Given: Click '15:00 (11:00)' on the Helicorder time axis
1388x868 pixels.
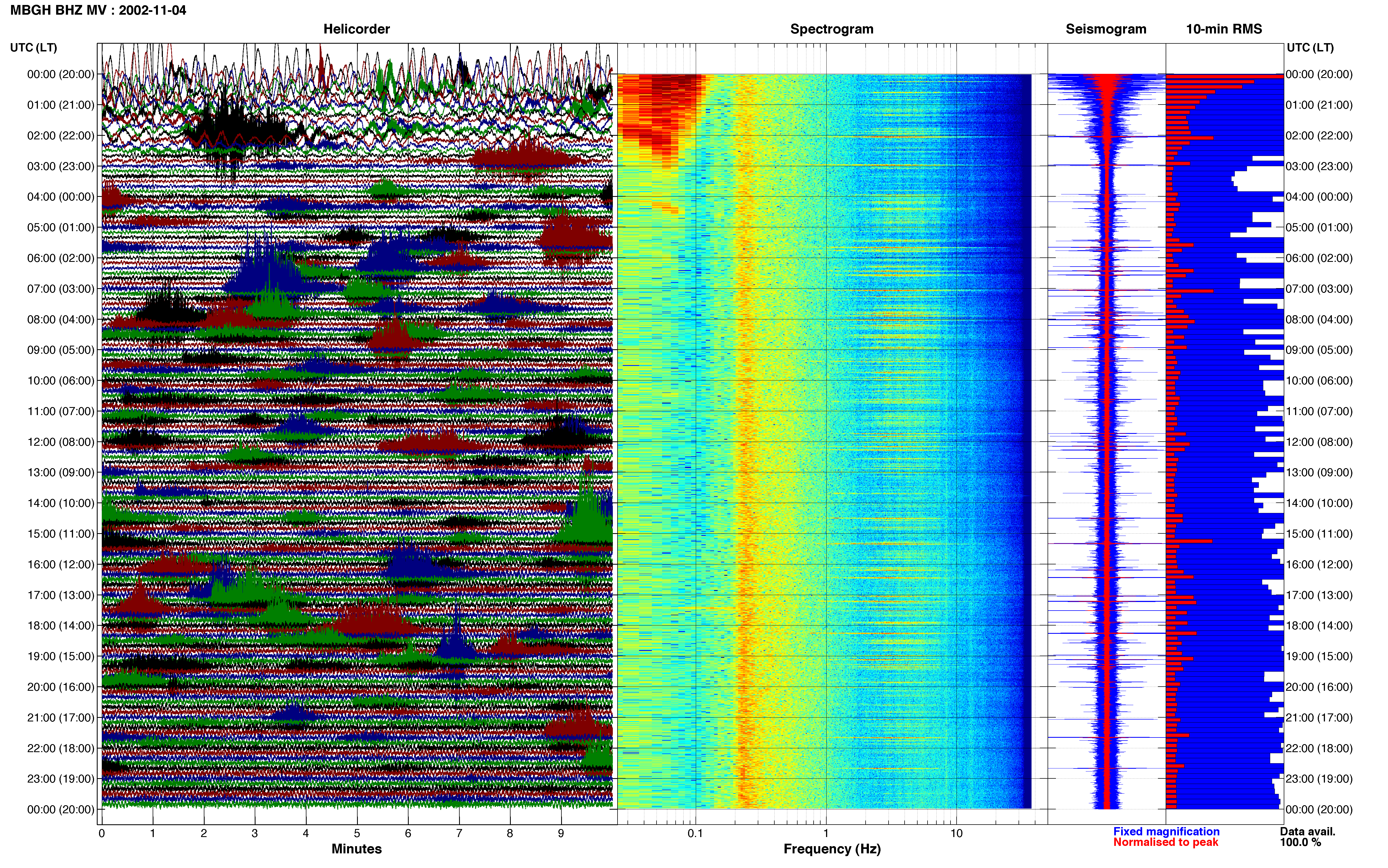Looking at the screenshot, I should coord(61,534).
